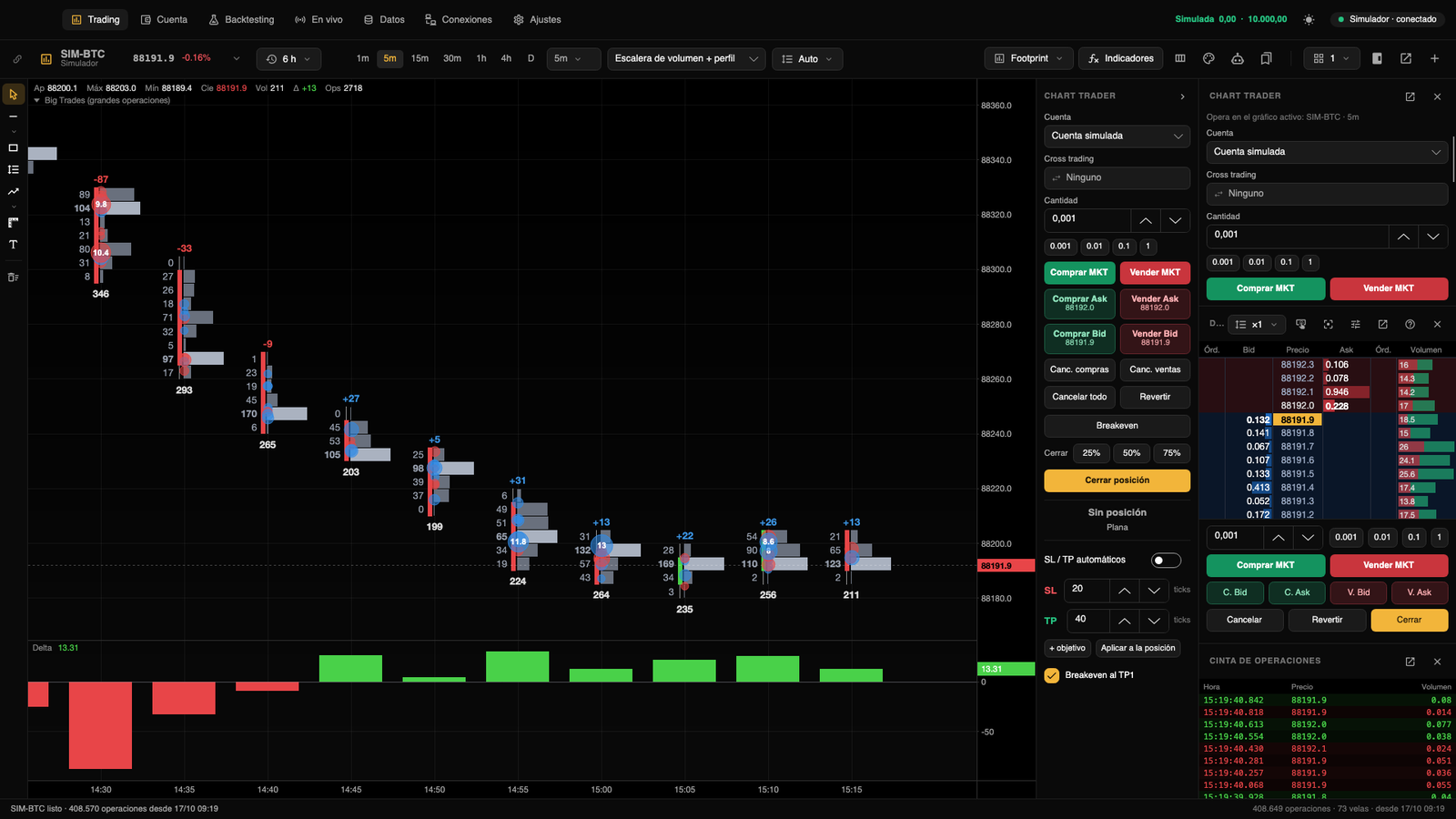Image resolution: width=1456 pixels, height=819 pixels.
Task: Switch to the En vivo tab
Action: tap(318, 19)
